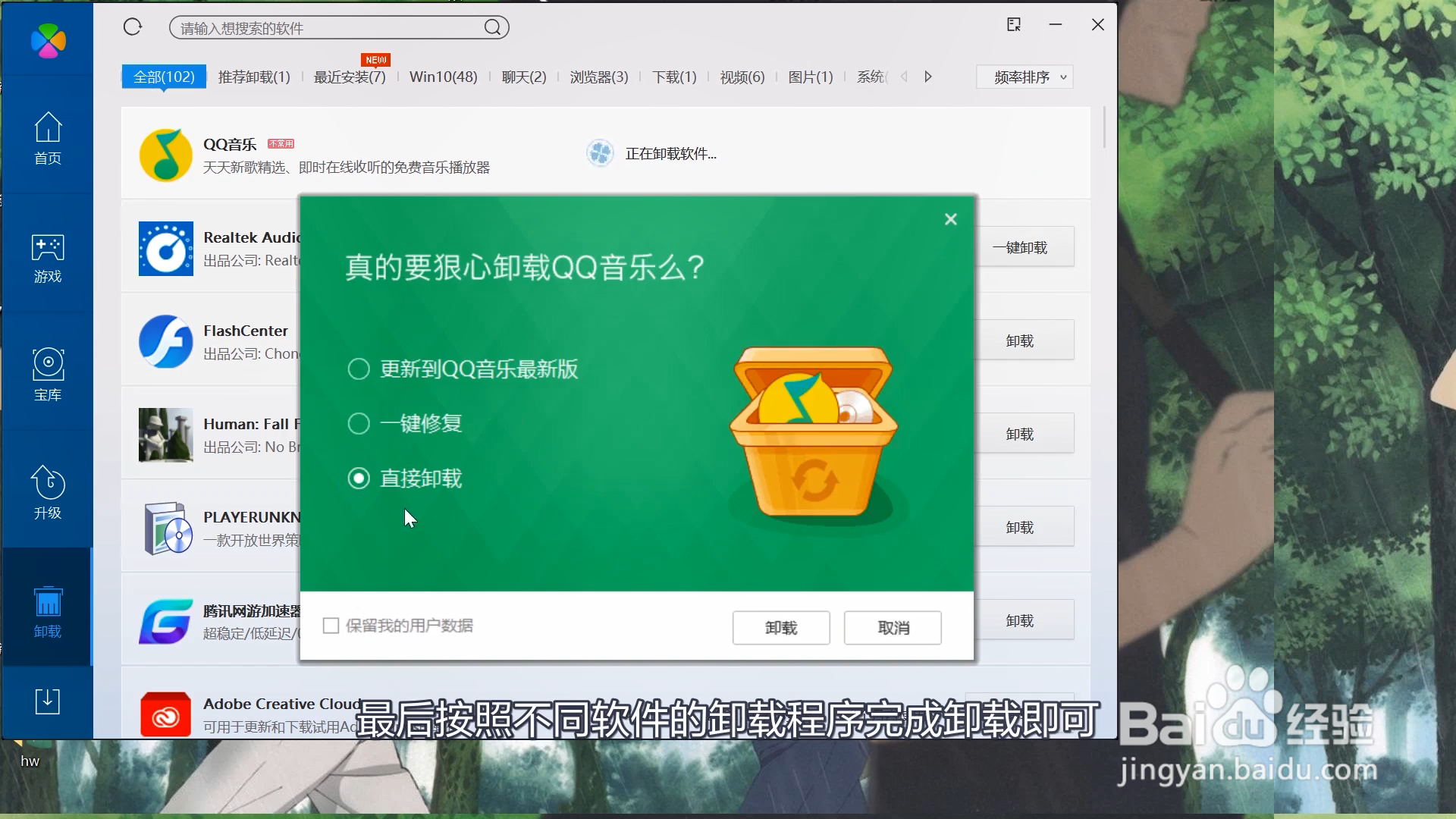Click the window skin/menu icon in title bar
This screenshot has height=819, width=1456.
click(1014, 25)
